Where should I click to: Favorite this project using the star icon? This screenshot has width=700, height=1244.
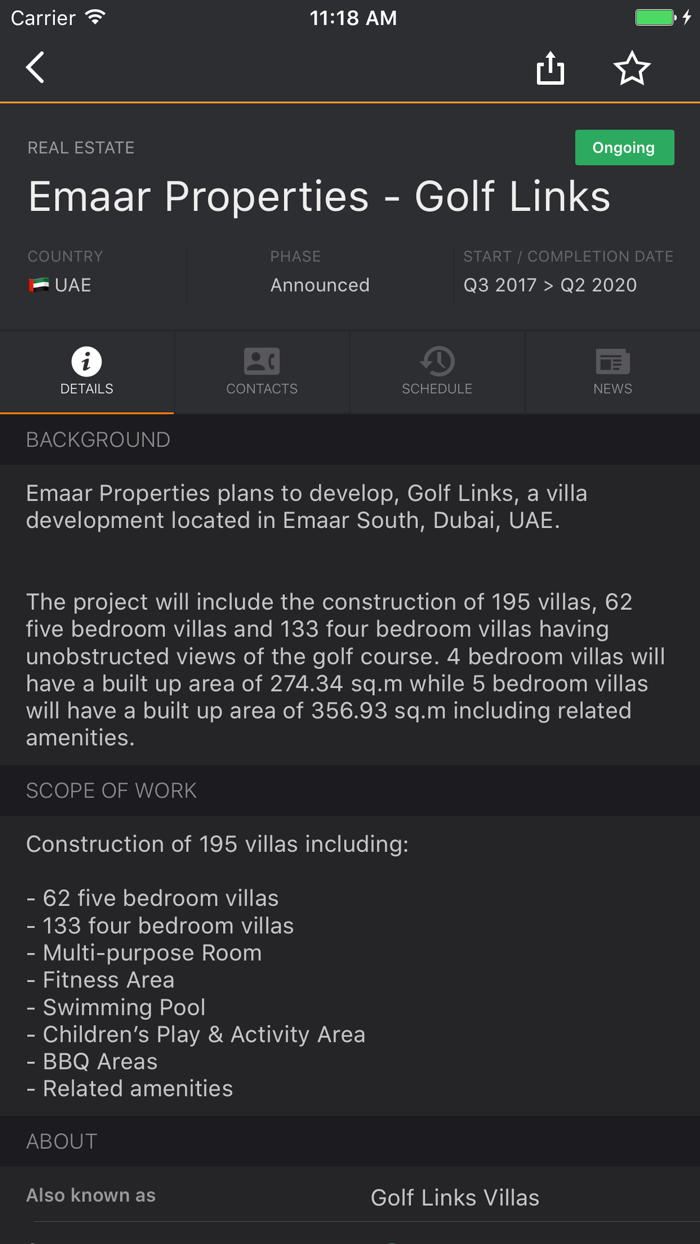(632, 68)
